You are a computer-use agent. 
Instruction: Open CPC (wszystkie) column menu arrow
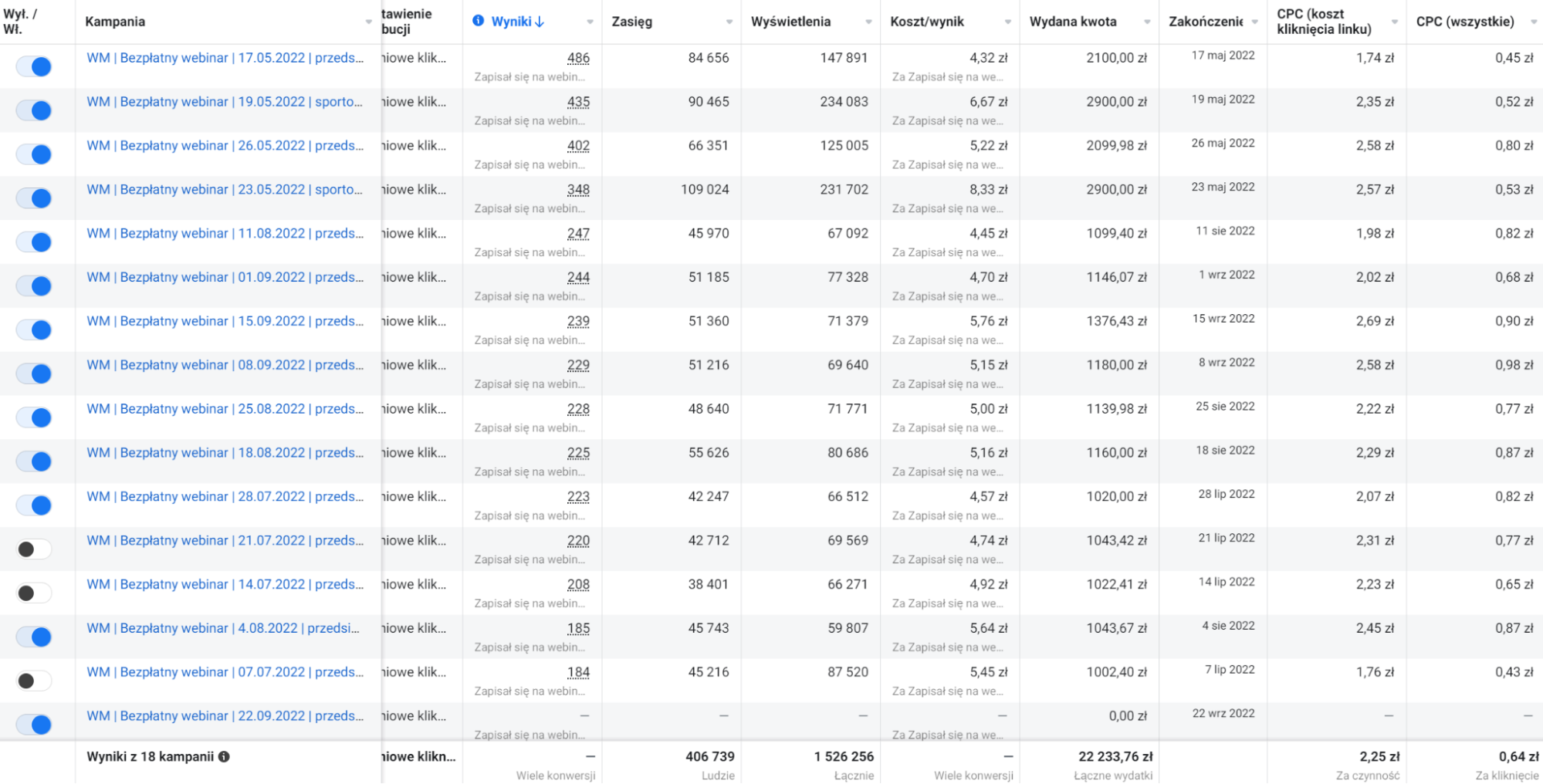click(x=1533, y=22)
